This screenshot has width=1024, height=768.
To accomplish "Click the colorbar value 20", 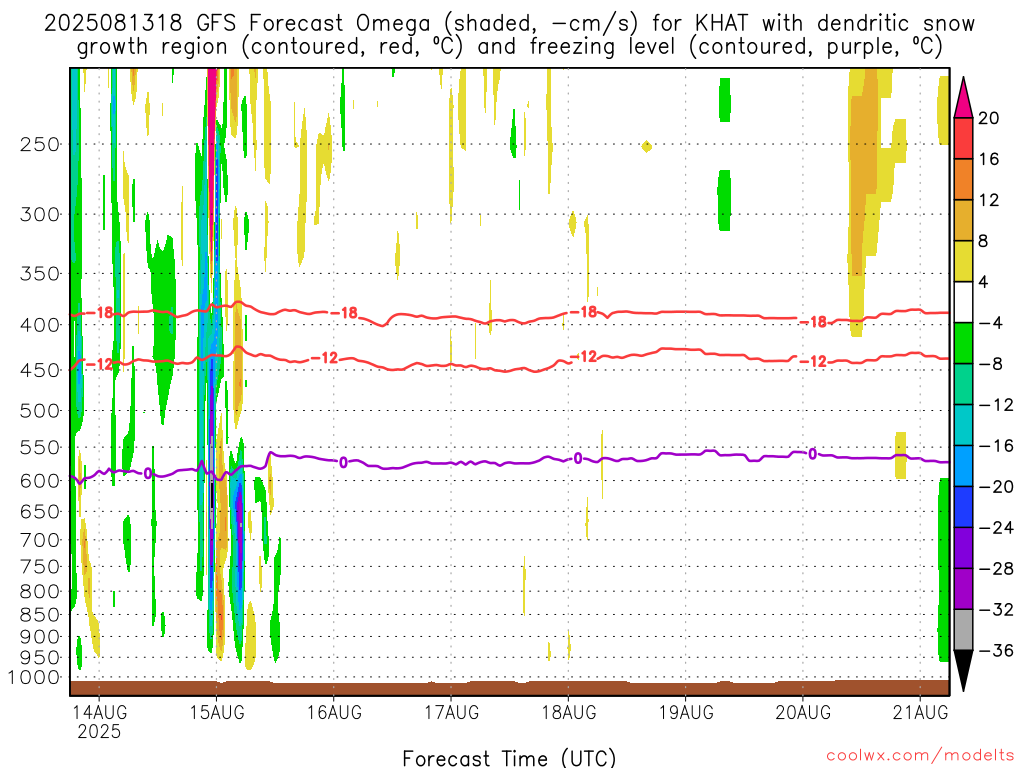I will 989,118.
